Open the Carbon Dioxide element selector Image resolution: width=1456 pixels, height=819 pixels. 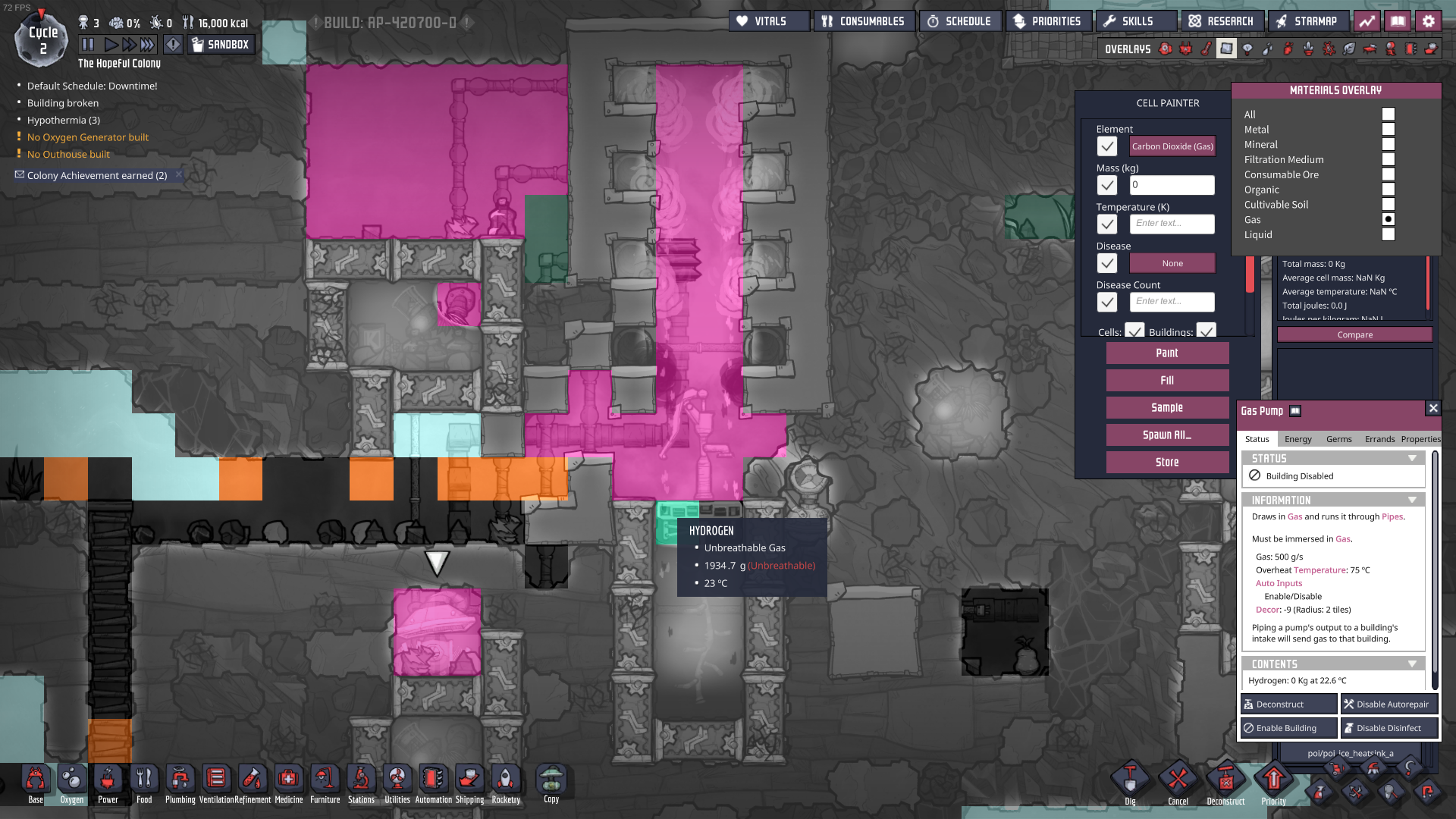(1172, 146)
